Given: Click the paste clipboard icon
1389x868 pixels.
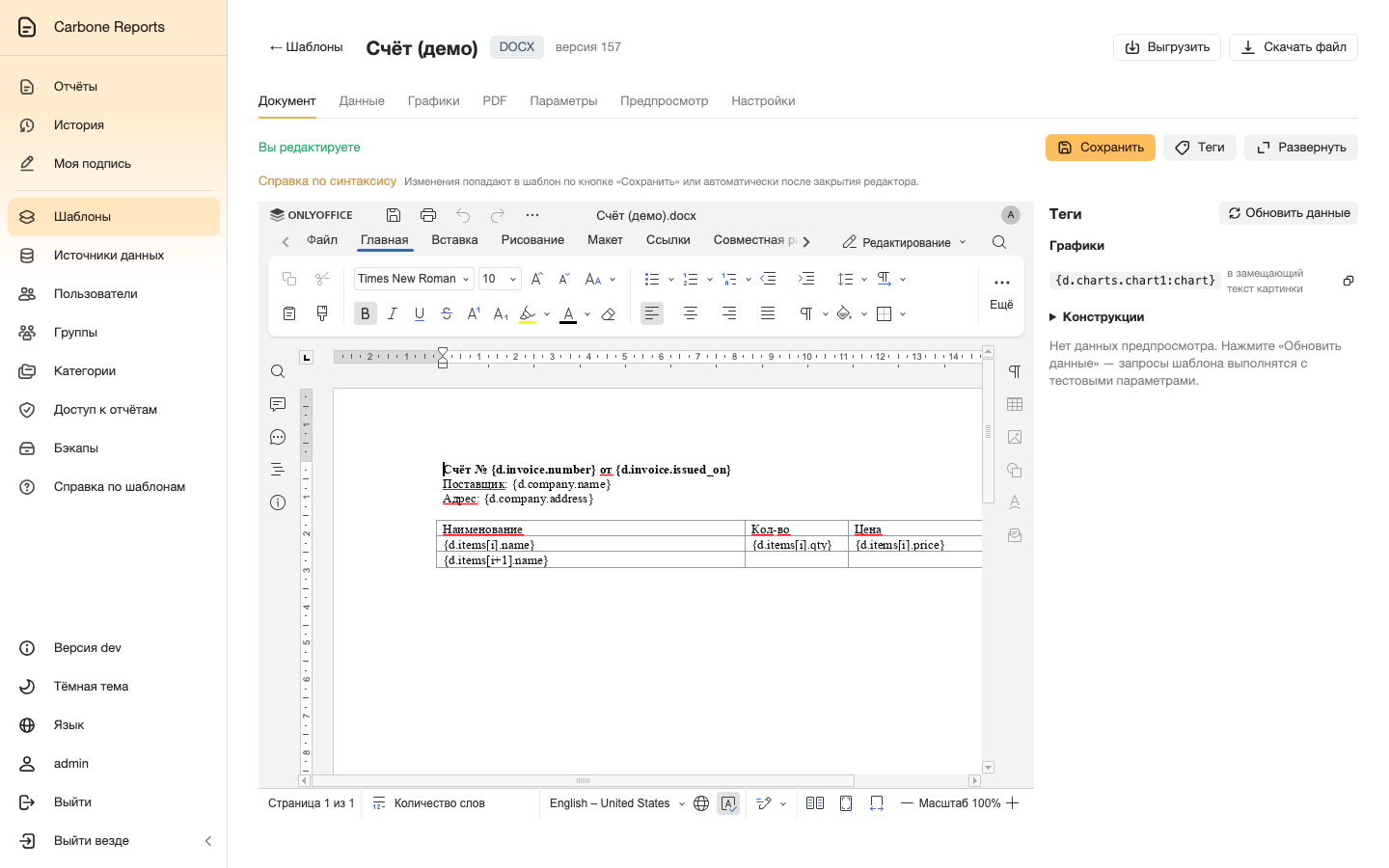Looking at the screenshot, I should pyautogui.click(x=289, y=313).
